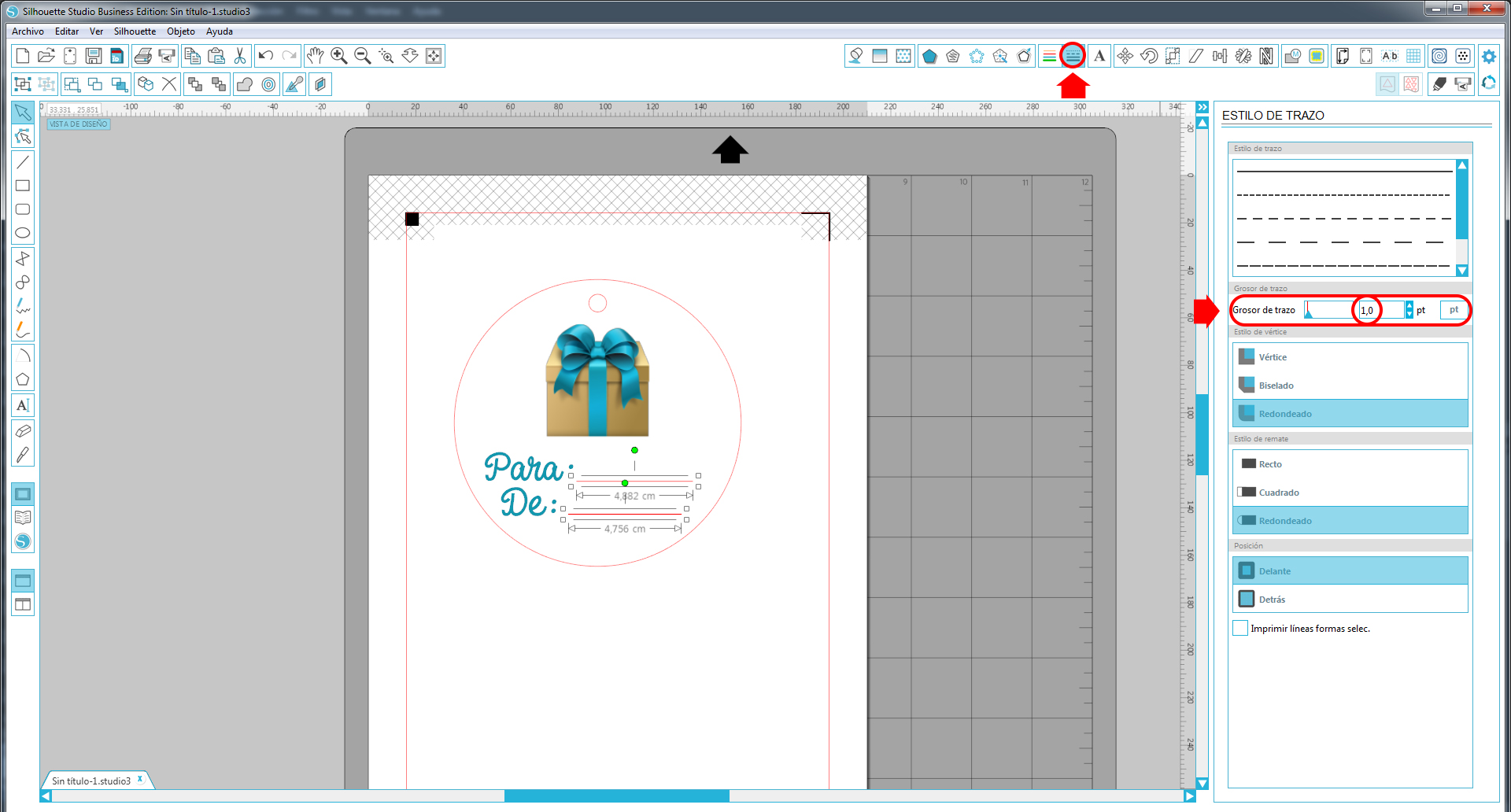Select the Text tool in left toolbar
Screen dimensions: 1511x812
(23, 405)
